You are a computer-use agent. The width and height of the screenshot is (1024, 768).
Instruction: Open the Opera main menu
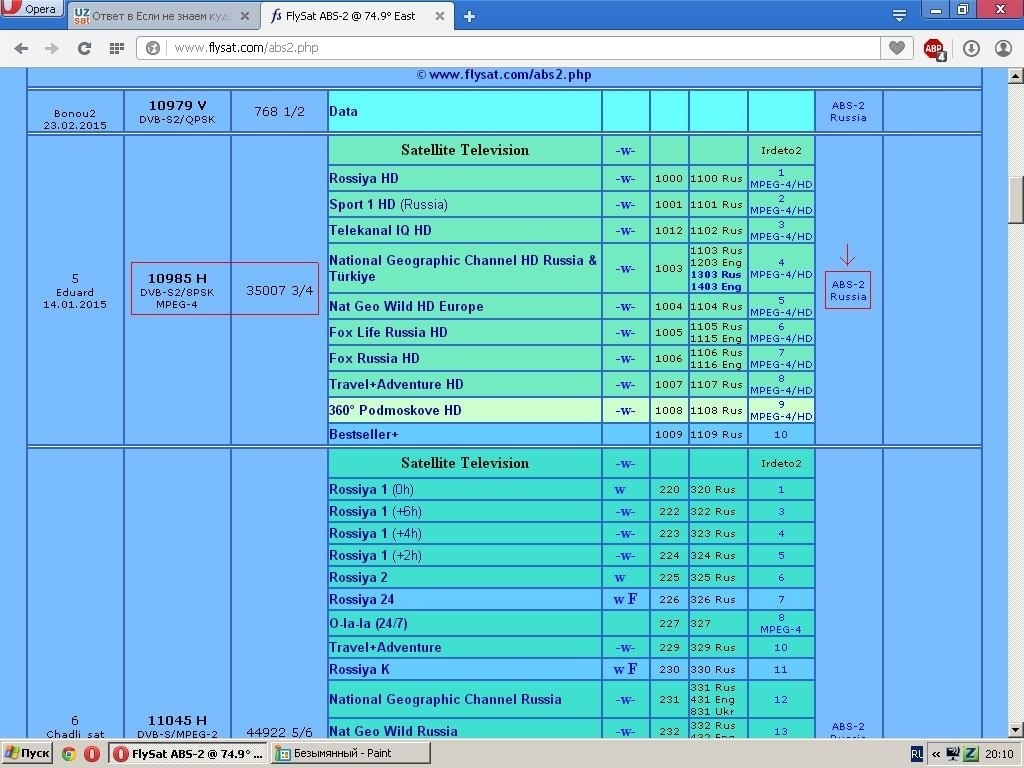tap(31, 8)
